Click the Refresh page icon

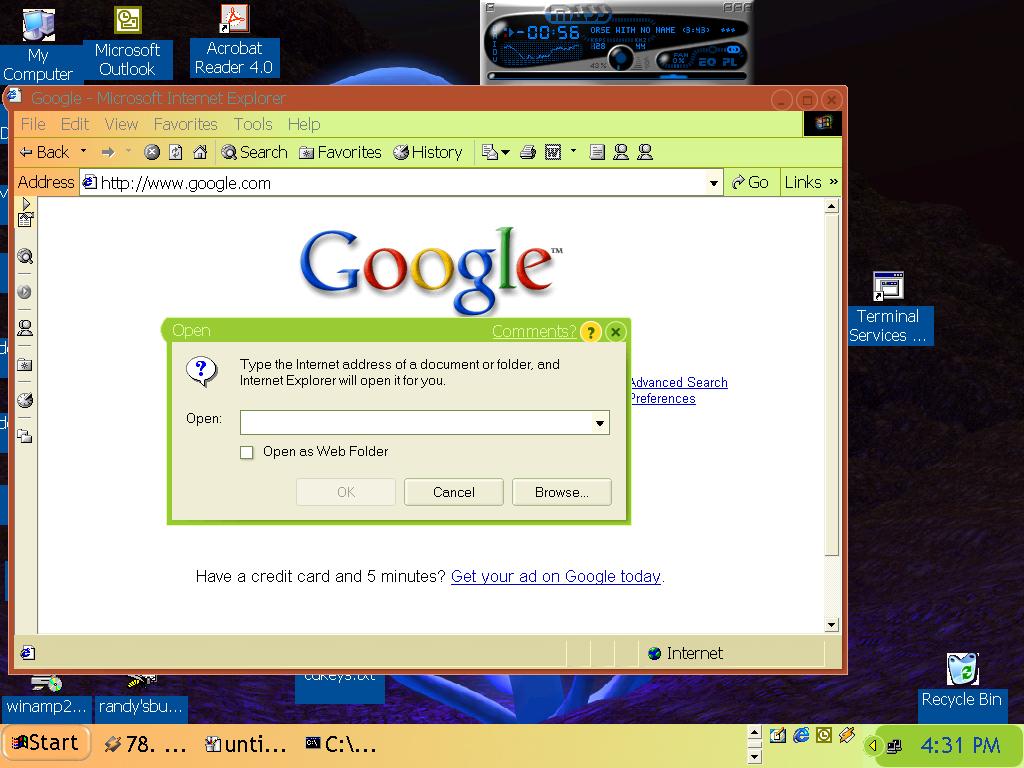[176, 153]
